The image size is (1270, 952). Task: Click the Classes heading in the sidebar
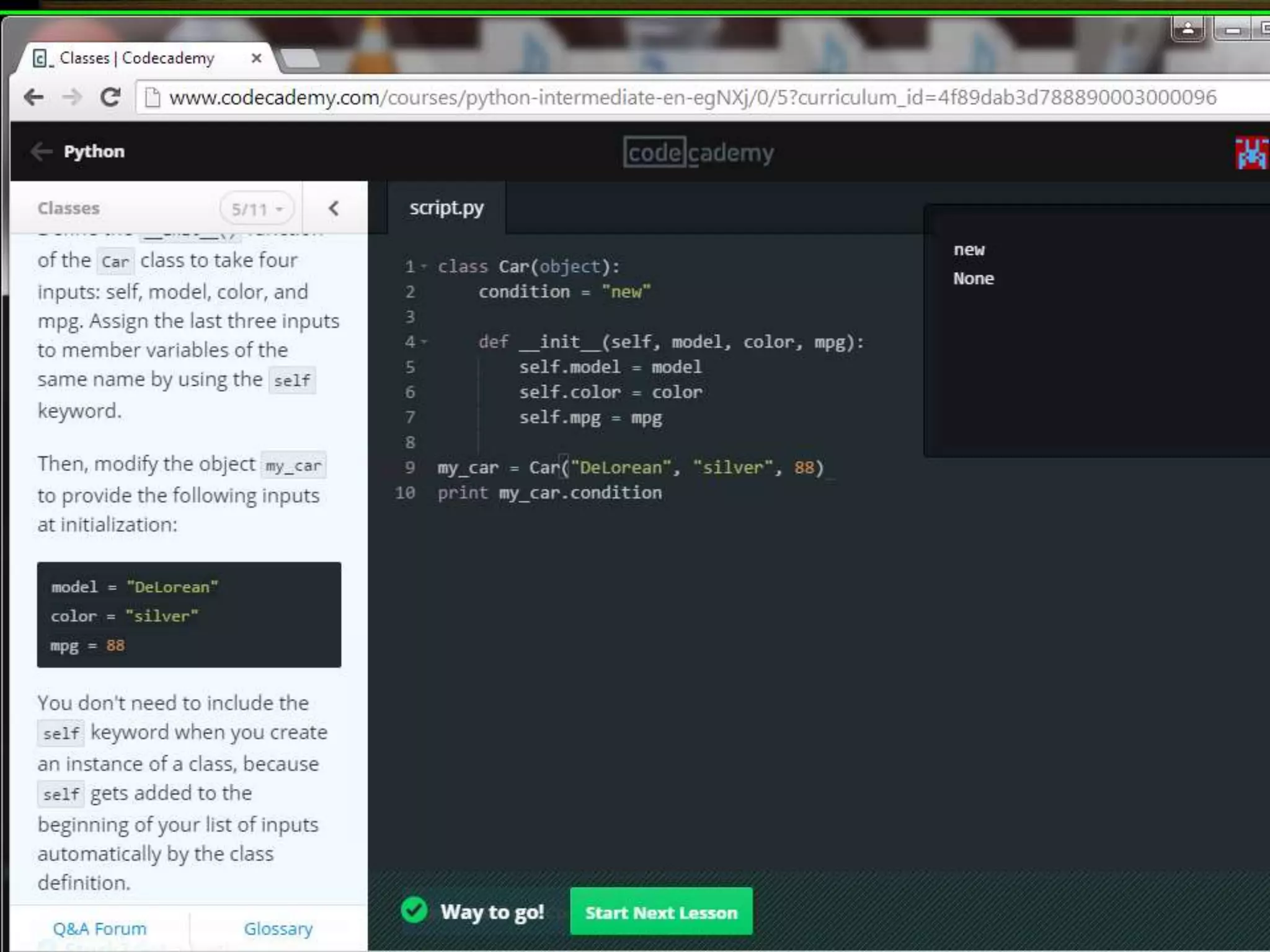click(68, 208)
